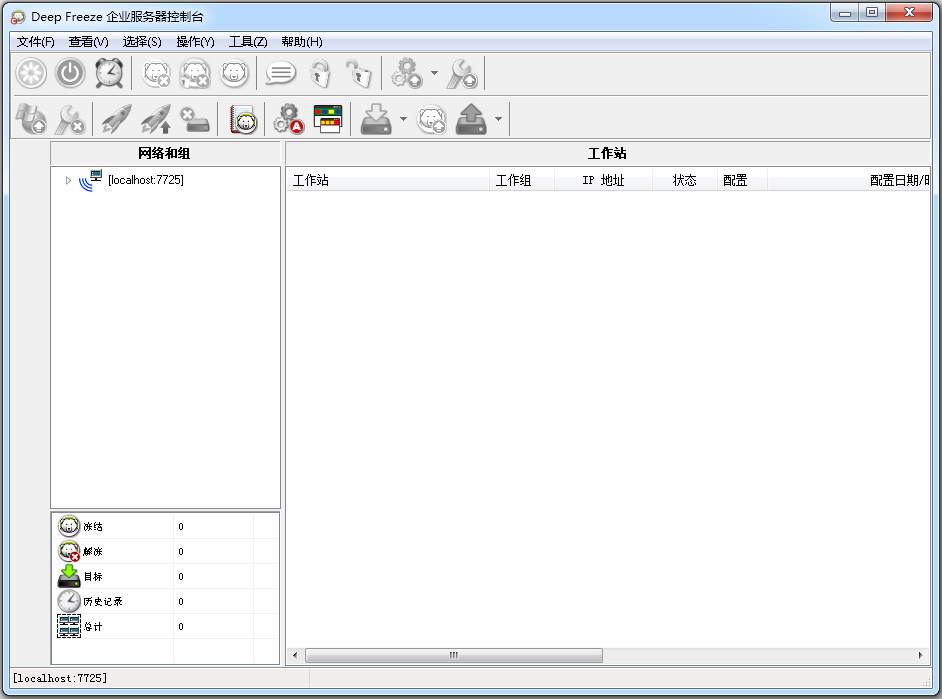Viewport: 942px width, 699px height.
Task: Click the bear with padlock and X icon
Action: (x=195, y=74)
